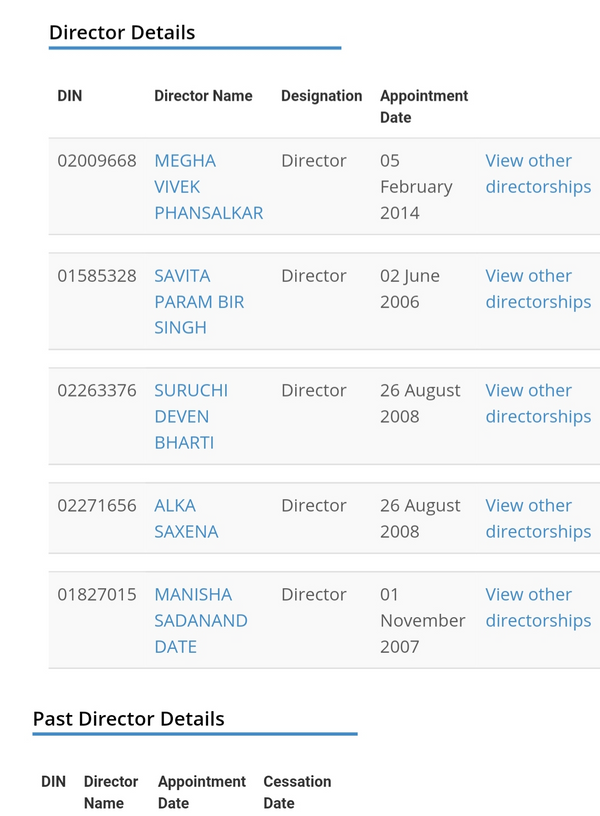
Task: View other directorships for Suruchi Bharti
Action: click(x=538, y=403)
